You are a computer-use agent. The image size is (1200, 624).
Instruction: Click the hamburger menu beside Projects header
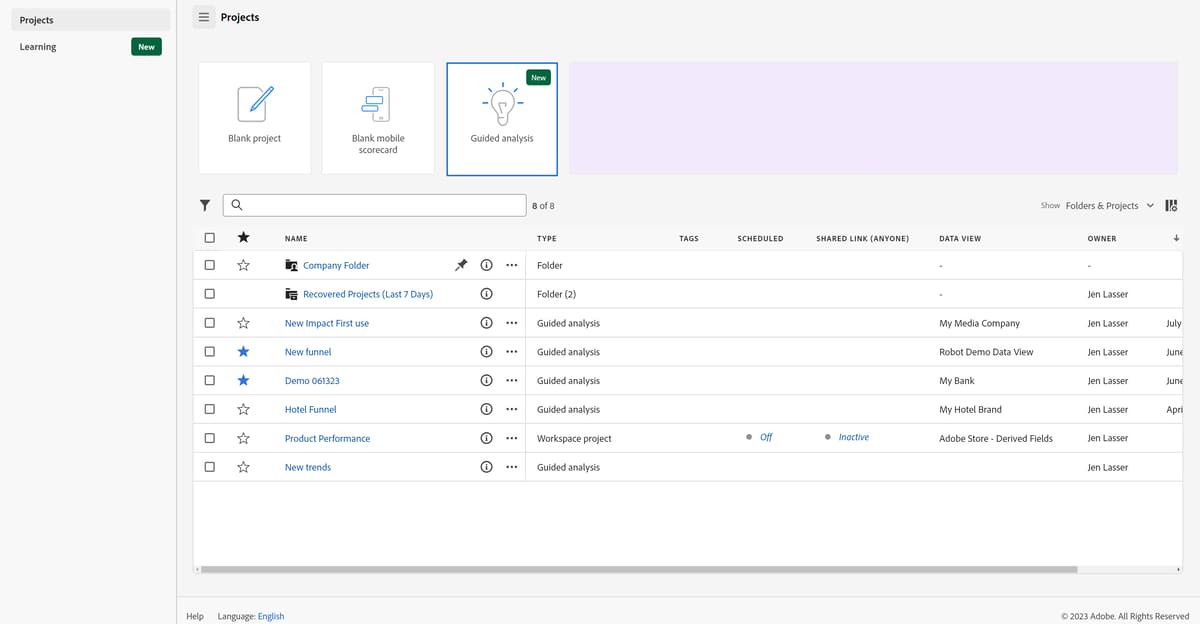tap(203, 17)
